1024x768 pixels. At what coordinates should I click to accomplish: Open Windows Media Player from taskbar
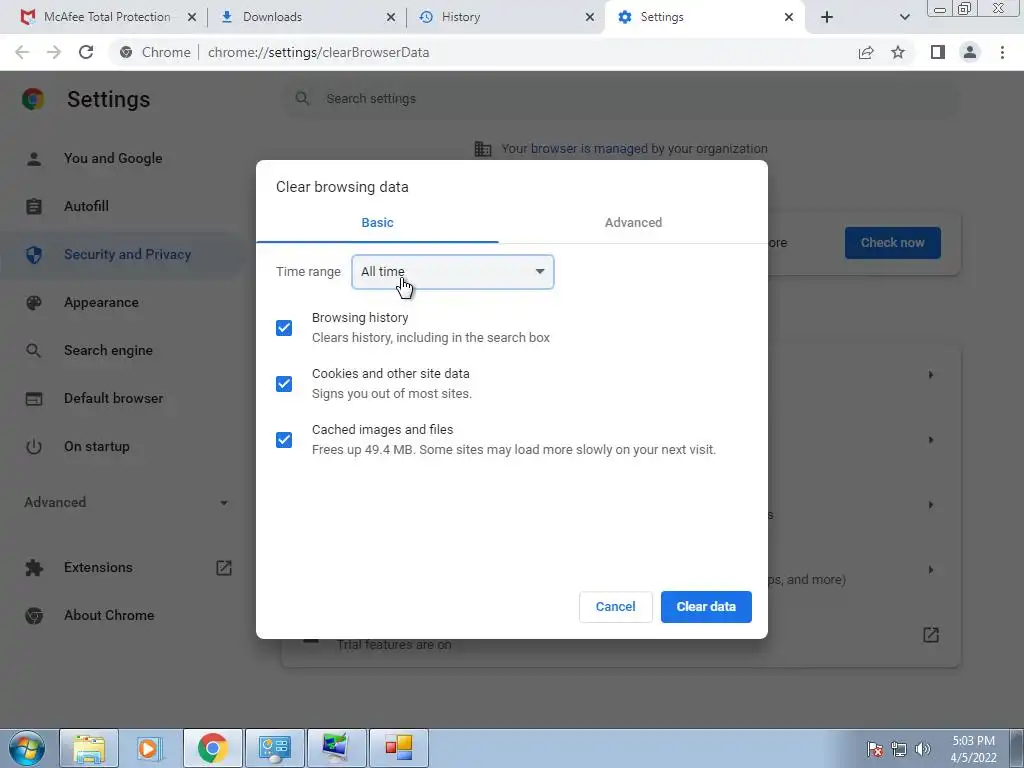(x=150, y=748)
